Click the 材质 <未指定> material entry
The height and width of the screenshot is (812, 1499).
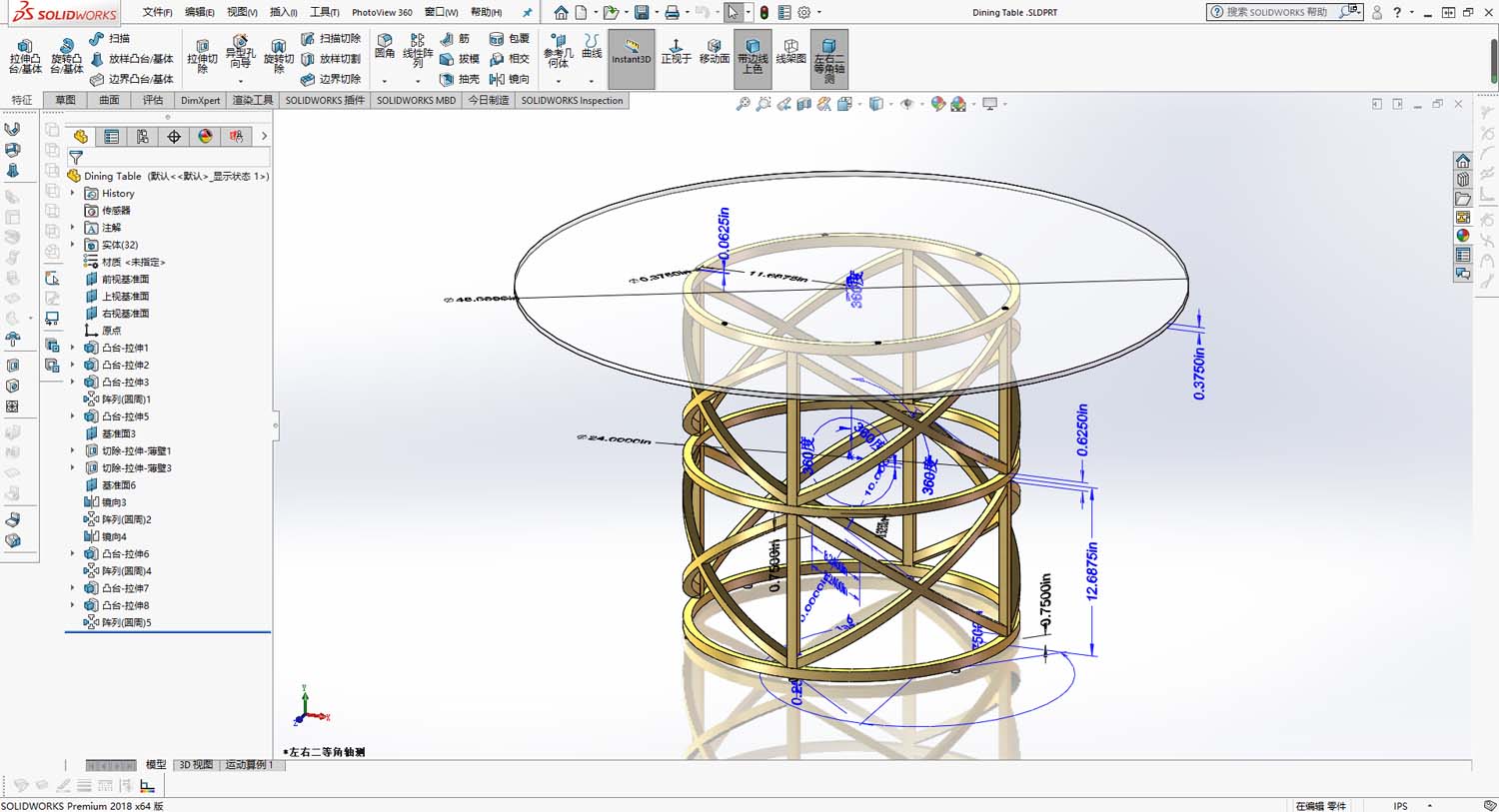(133, 262)
